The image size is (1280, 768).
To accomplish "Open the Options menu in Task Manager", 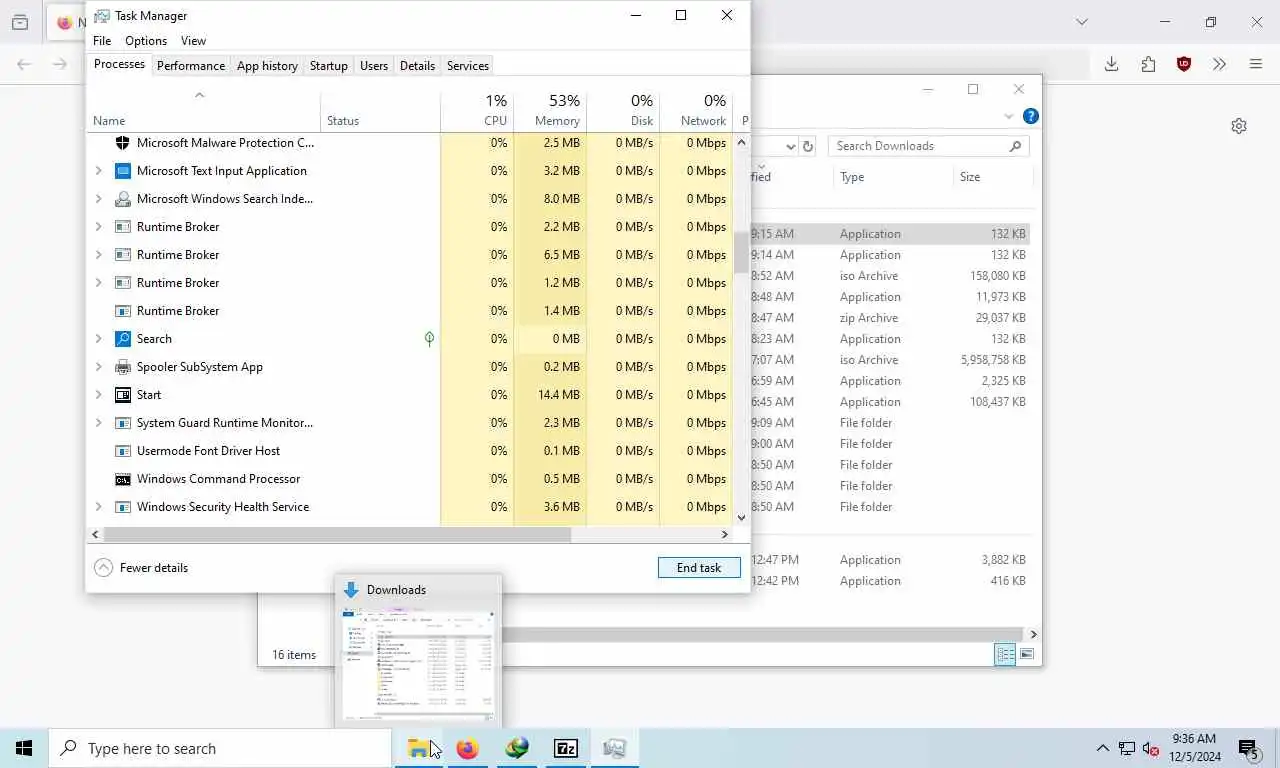I will 146,41.
